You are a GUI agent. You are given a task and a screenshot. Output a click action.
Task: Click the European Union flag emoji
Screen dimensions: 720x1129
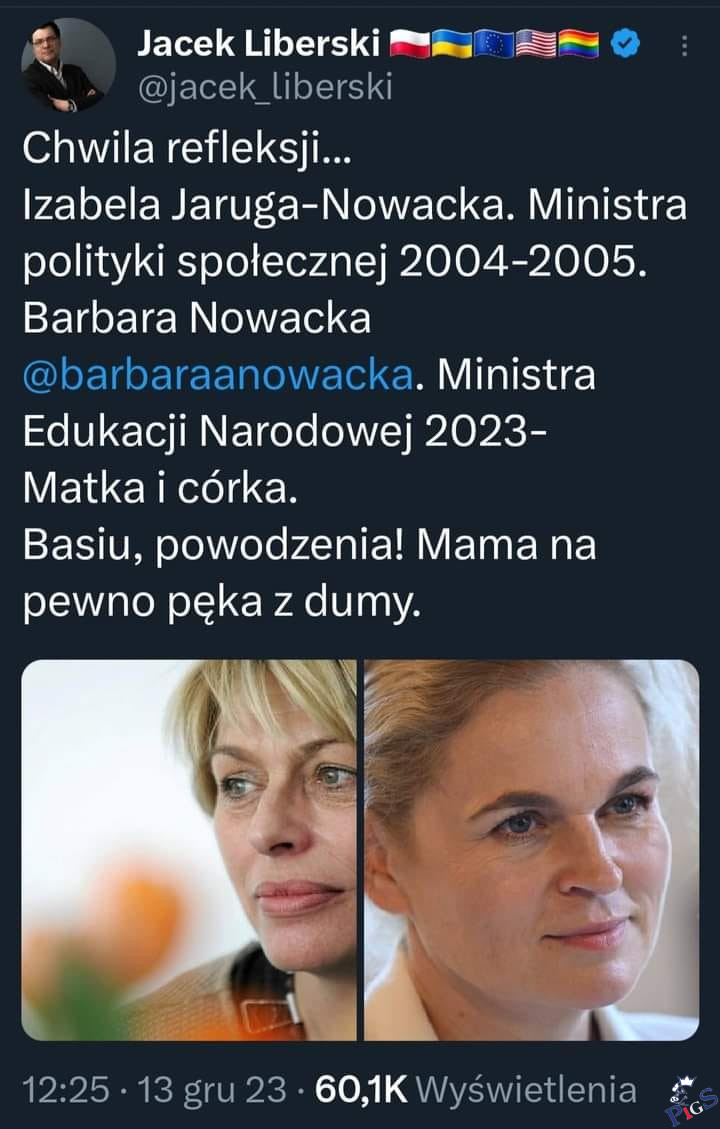coord(494,43)
